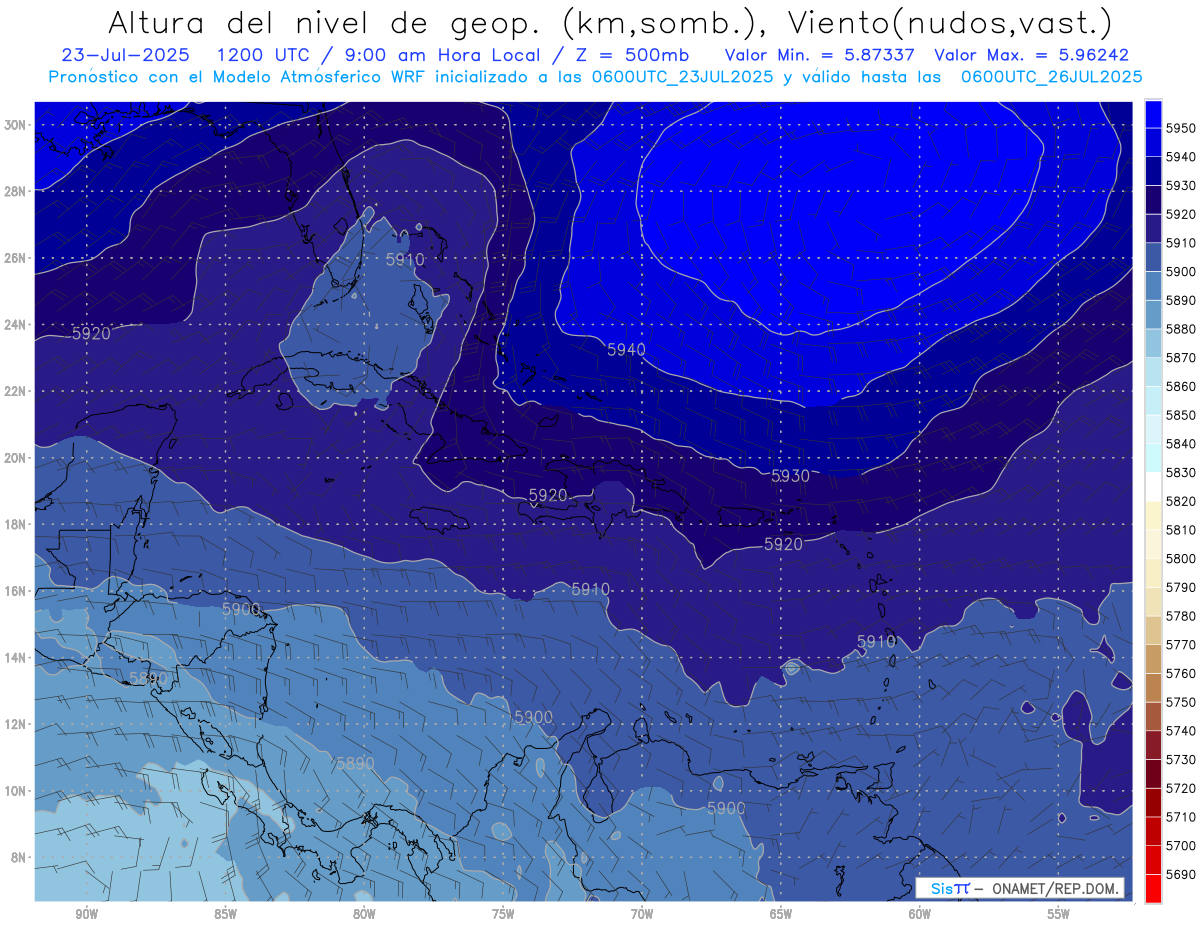This screenshot has height=927, width=1200.
Task: Click the 5950 label on the color bar
Action: (1180, 128)
